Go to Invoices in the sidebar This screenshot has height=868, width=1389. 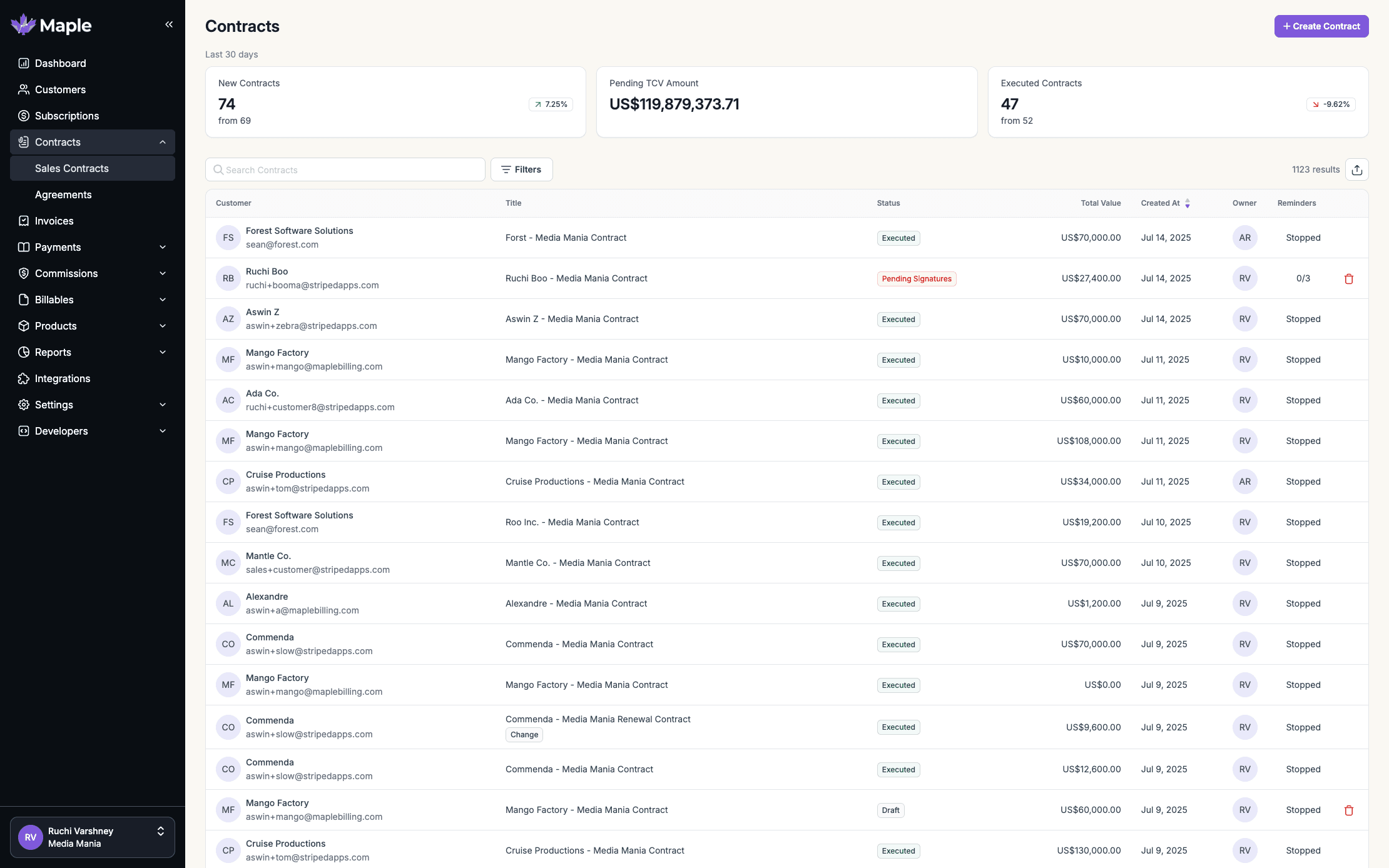click(54, 221)
